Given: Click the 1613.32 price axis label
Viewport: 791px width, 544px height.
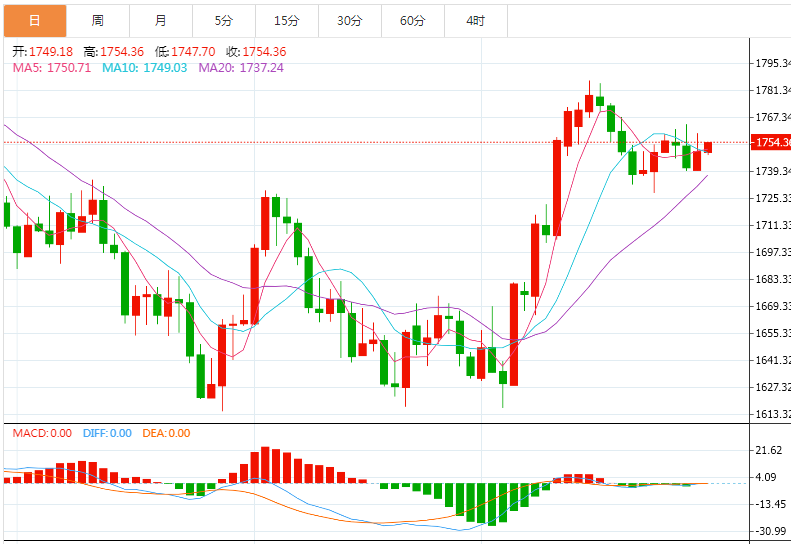Looking at the screenshot, I should (x=773, y=414).
